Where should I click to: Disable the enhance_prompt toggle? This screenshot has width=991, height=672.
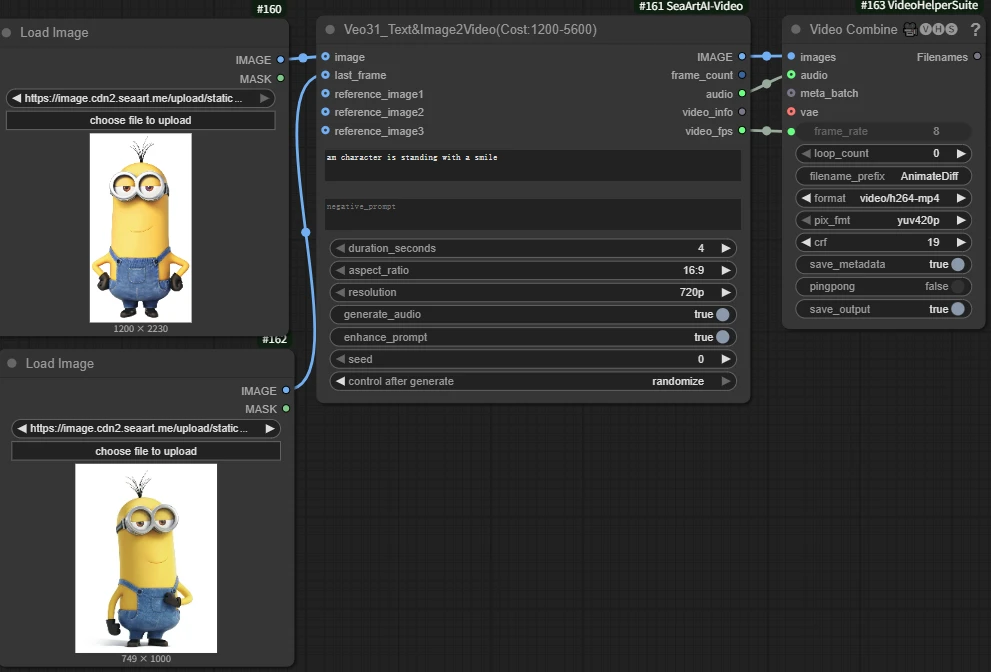click(x=722, y=338)
